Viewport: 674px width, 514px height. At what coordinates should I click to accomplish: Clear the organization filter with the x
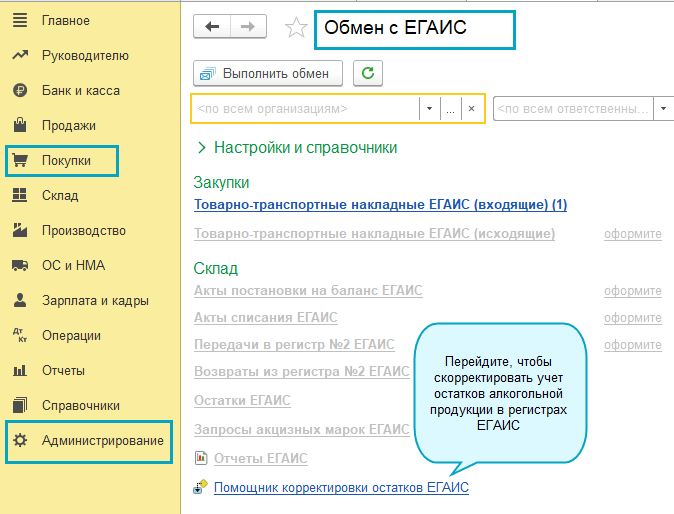(472, 109)
